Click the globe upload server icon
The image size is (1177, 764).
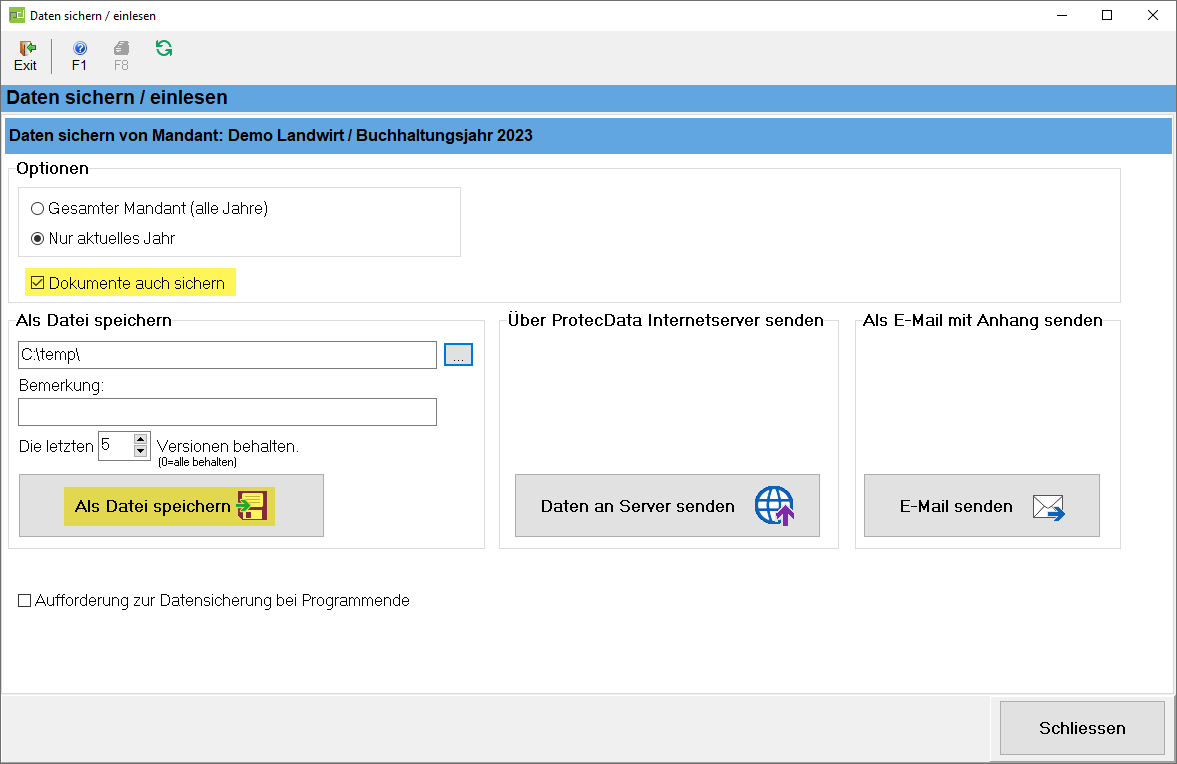point(775,507)
